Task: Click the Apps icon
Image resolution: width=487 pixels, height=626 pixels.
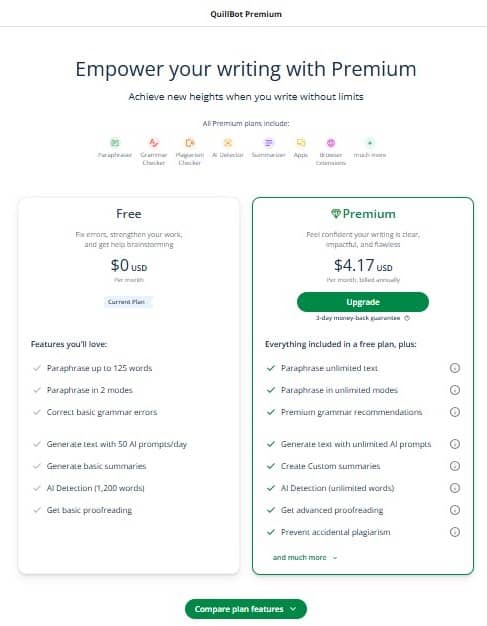Action: pos(301,143)
